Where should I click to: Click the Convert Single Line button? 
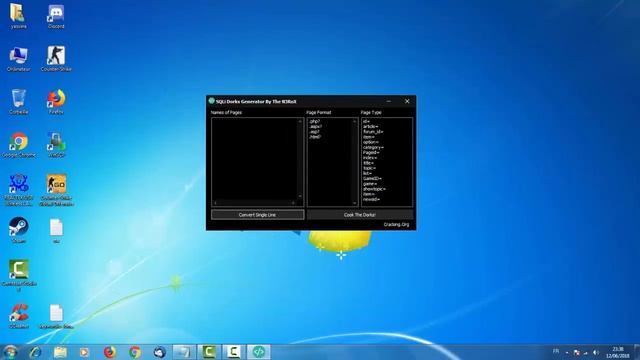[258, 215]
